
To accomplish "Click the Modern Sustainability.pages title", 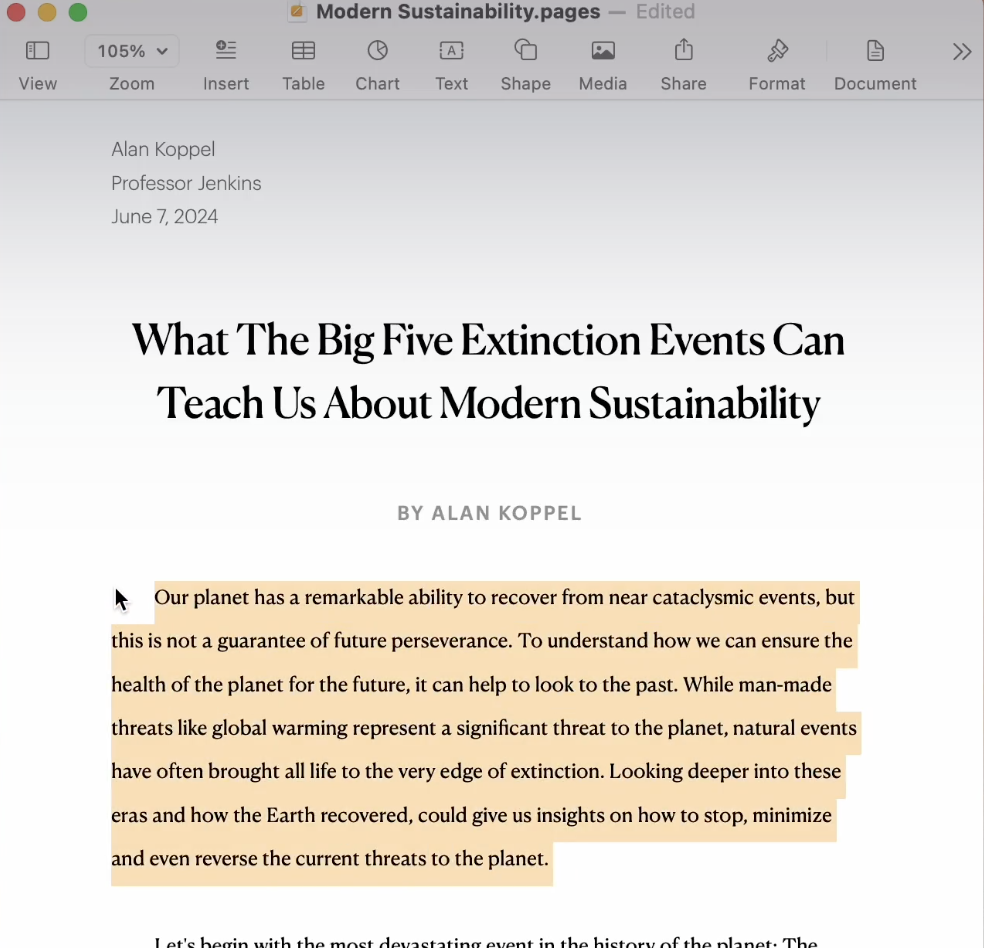I will 458,11.
